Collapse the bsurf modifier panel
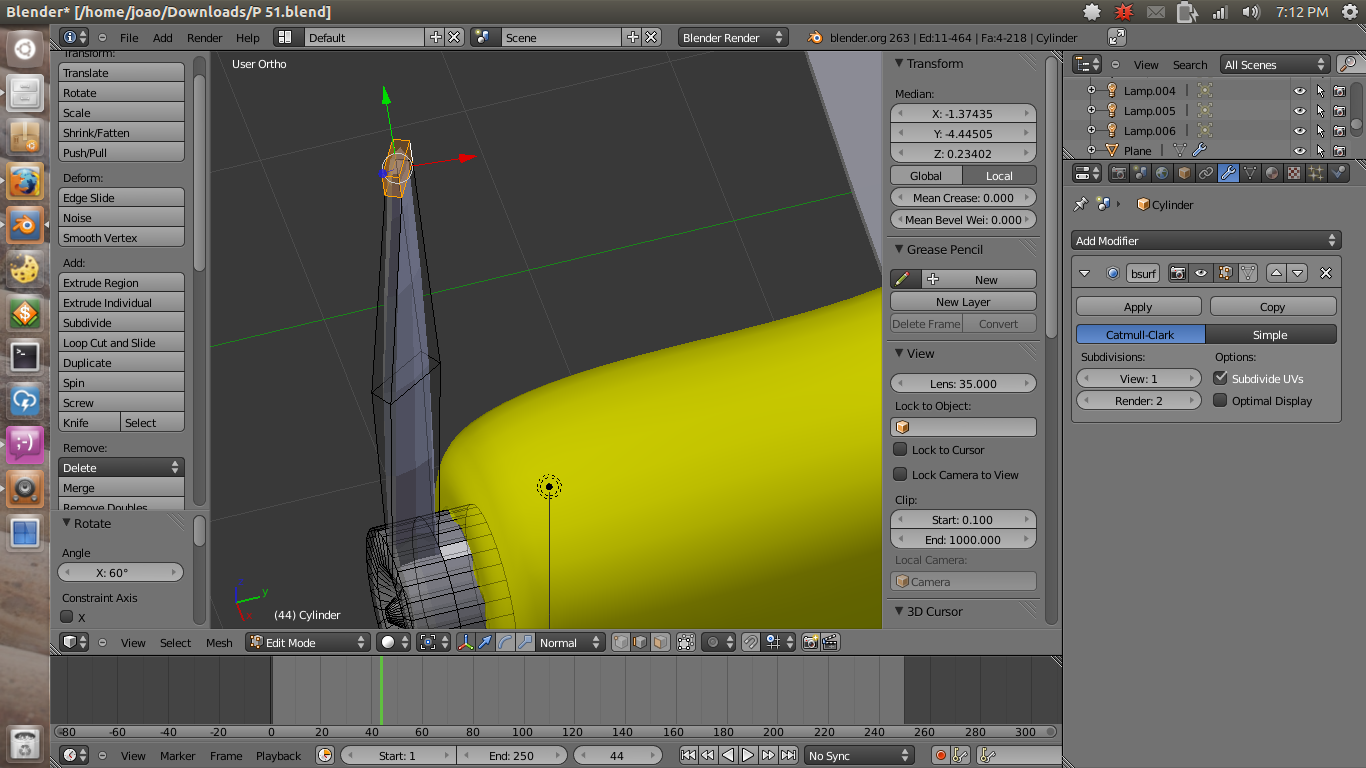Image resolution: width=1366 pixels, height=768 pixels. click(1084, 272)
